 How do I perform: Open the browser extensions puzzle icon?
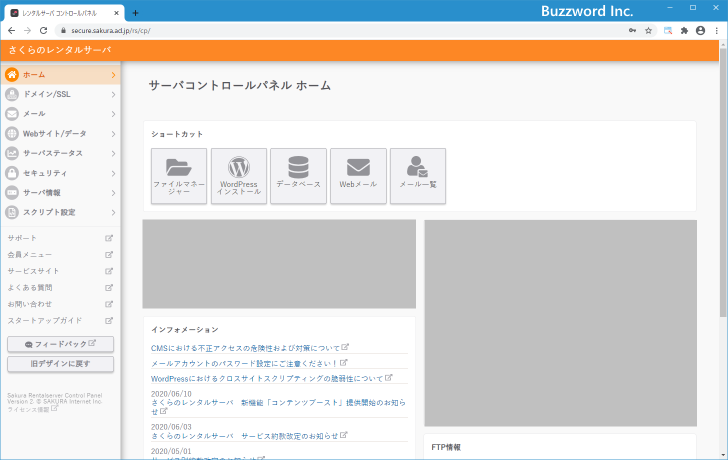[684, 31]
